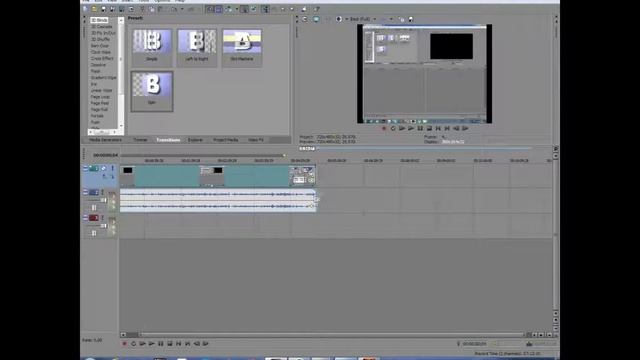
Task: Select Gradient Wipe in the transitions list
Action: click(104, 78)
